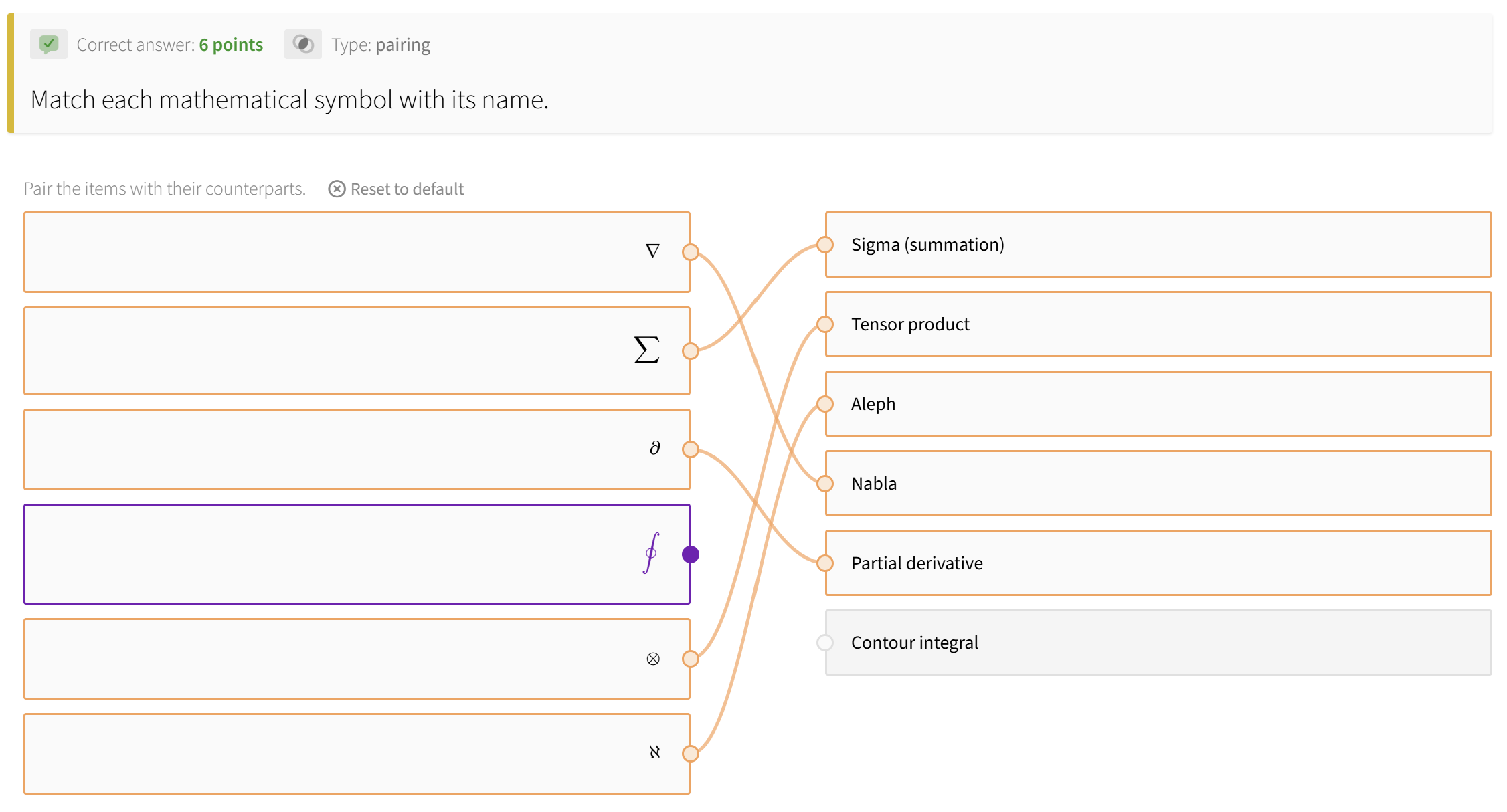
Task: Select the Partial derivative answer box
Action: [1158, 563]
